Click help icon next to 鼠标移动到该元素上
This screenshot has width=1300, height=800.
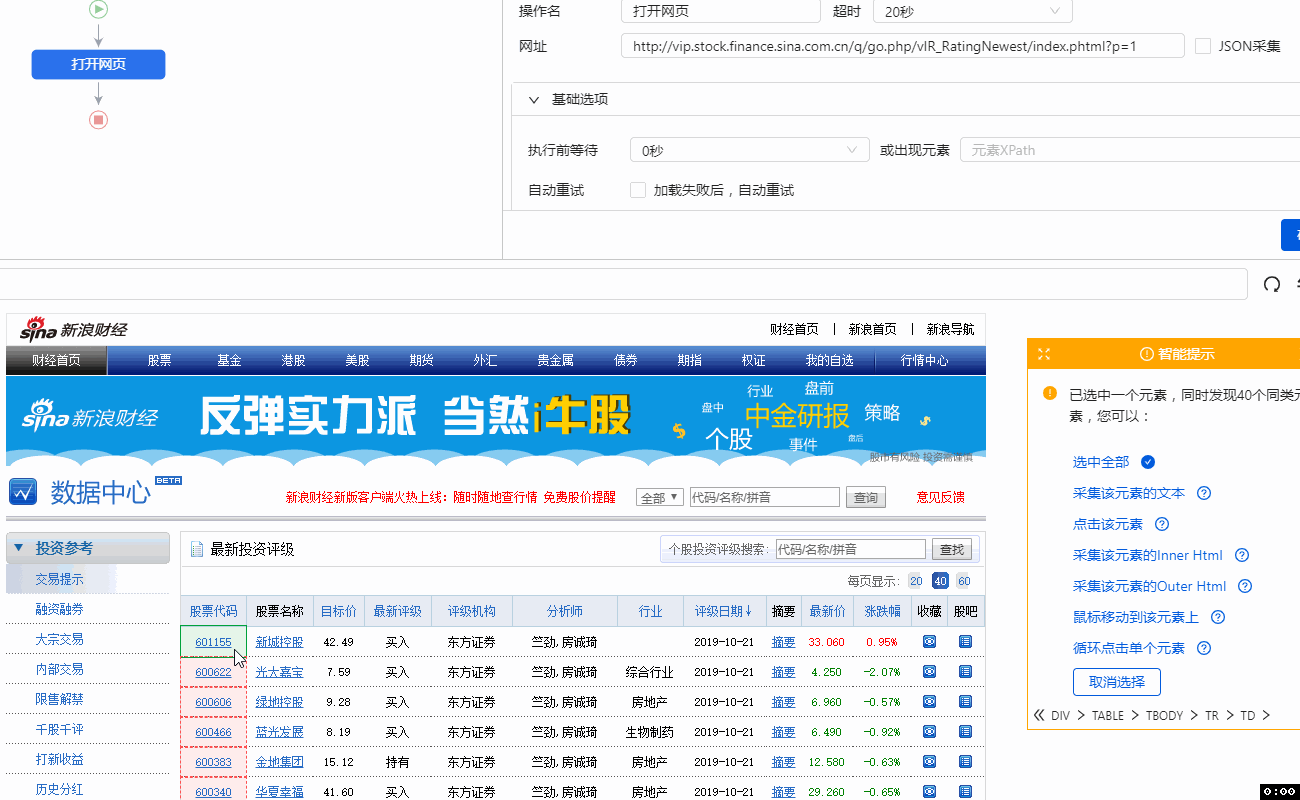tap(1218, 617)
